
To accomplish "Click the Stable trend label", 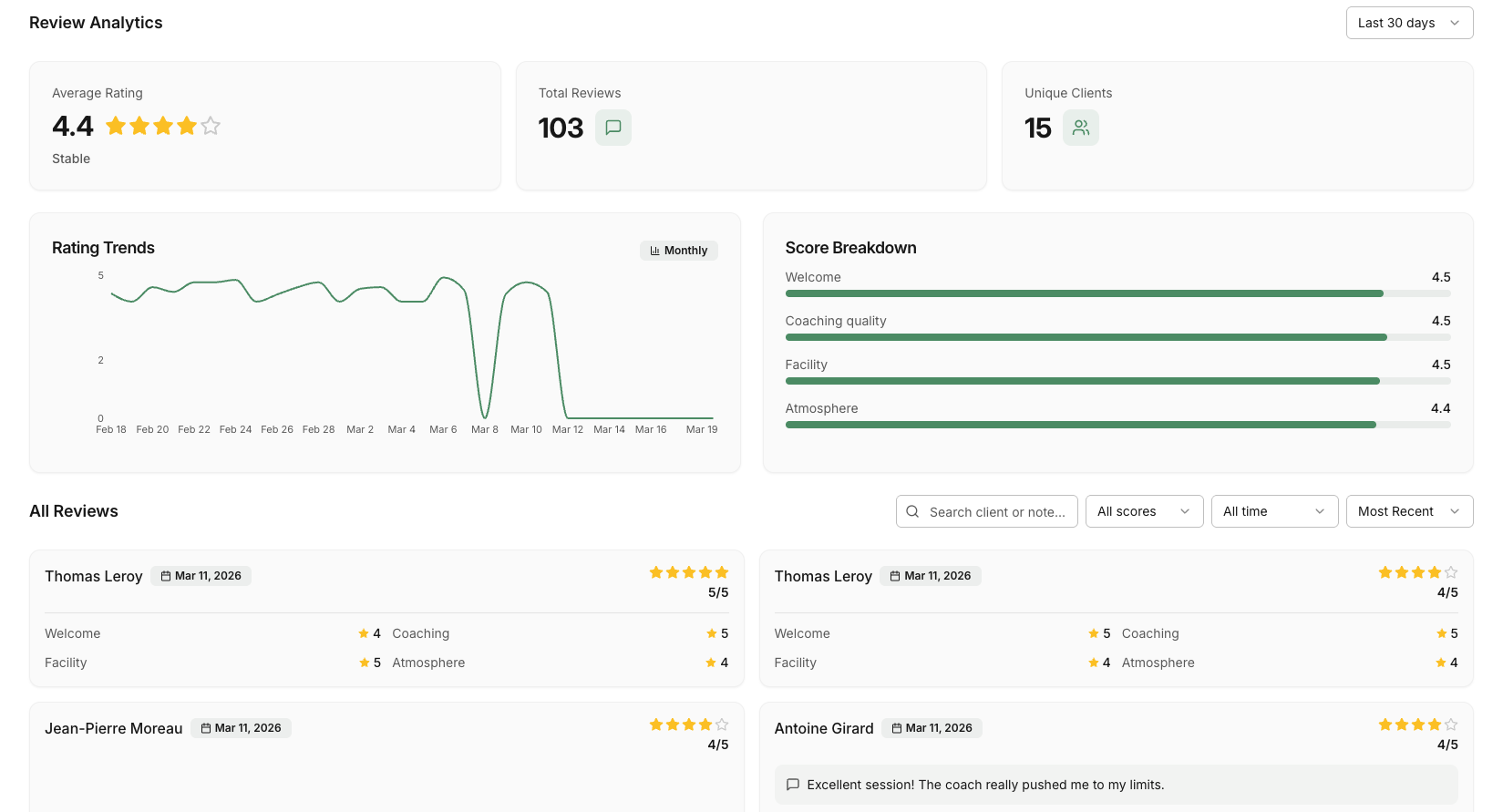I will pyautogui.click(x=71, y=159).
